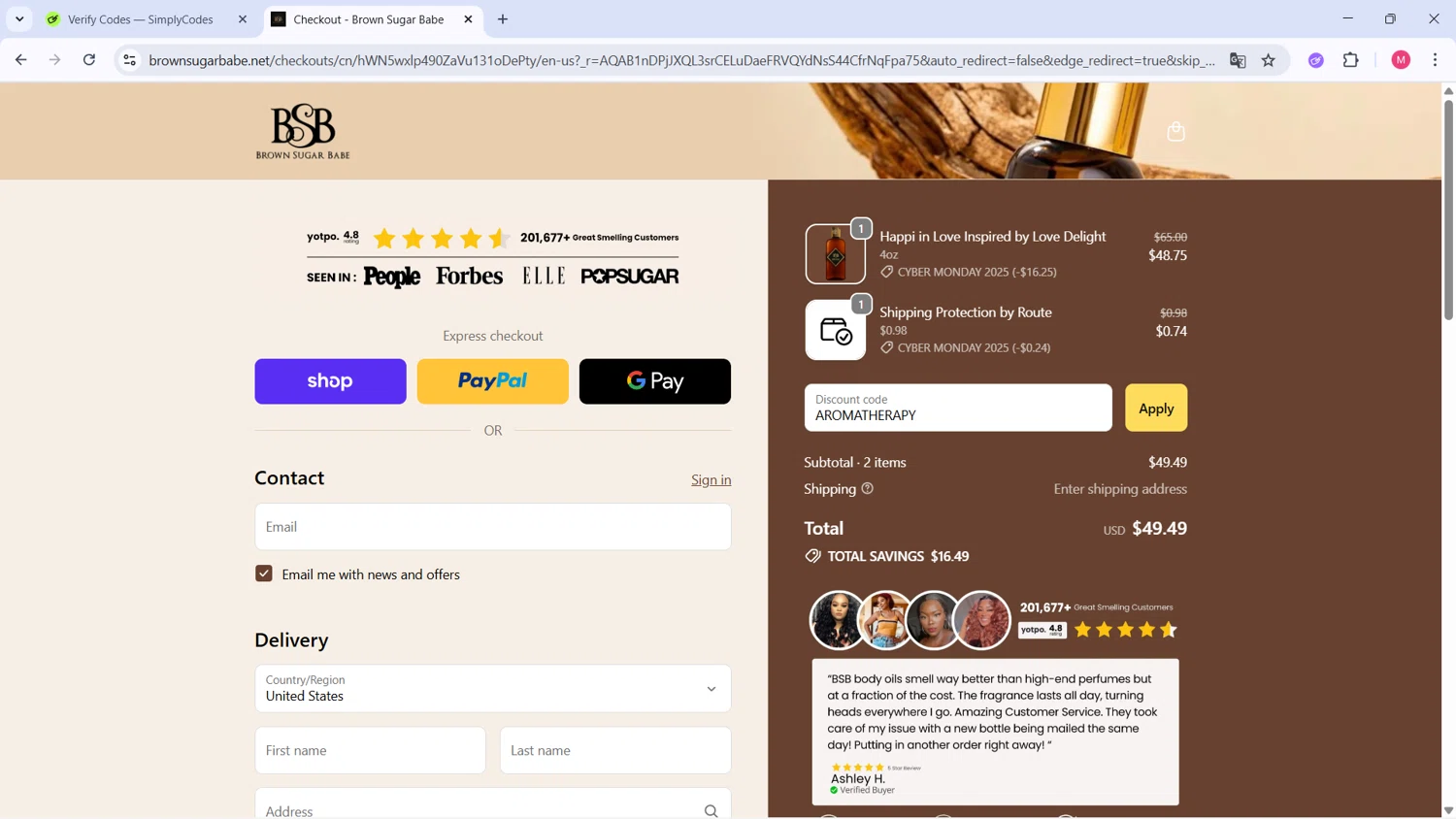Viewport: 1456px width, 819px height.
Task: Click the Sign in link
Action: [x=711, y=480]
